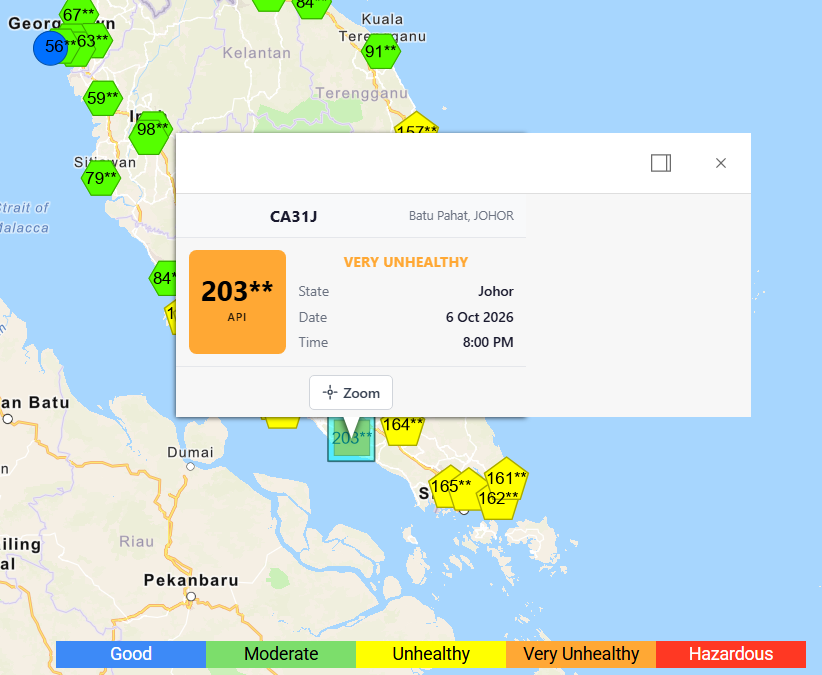Click the 165** yellow pentagon marker
The width and height of the screenshot is (822, 675).
(449, 487)
